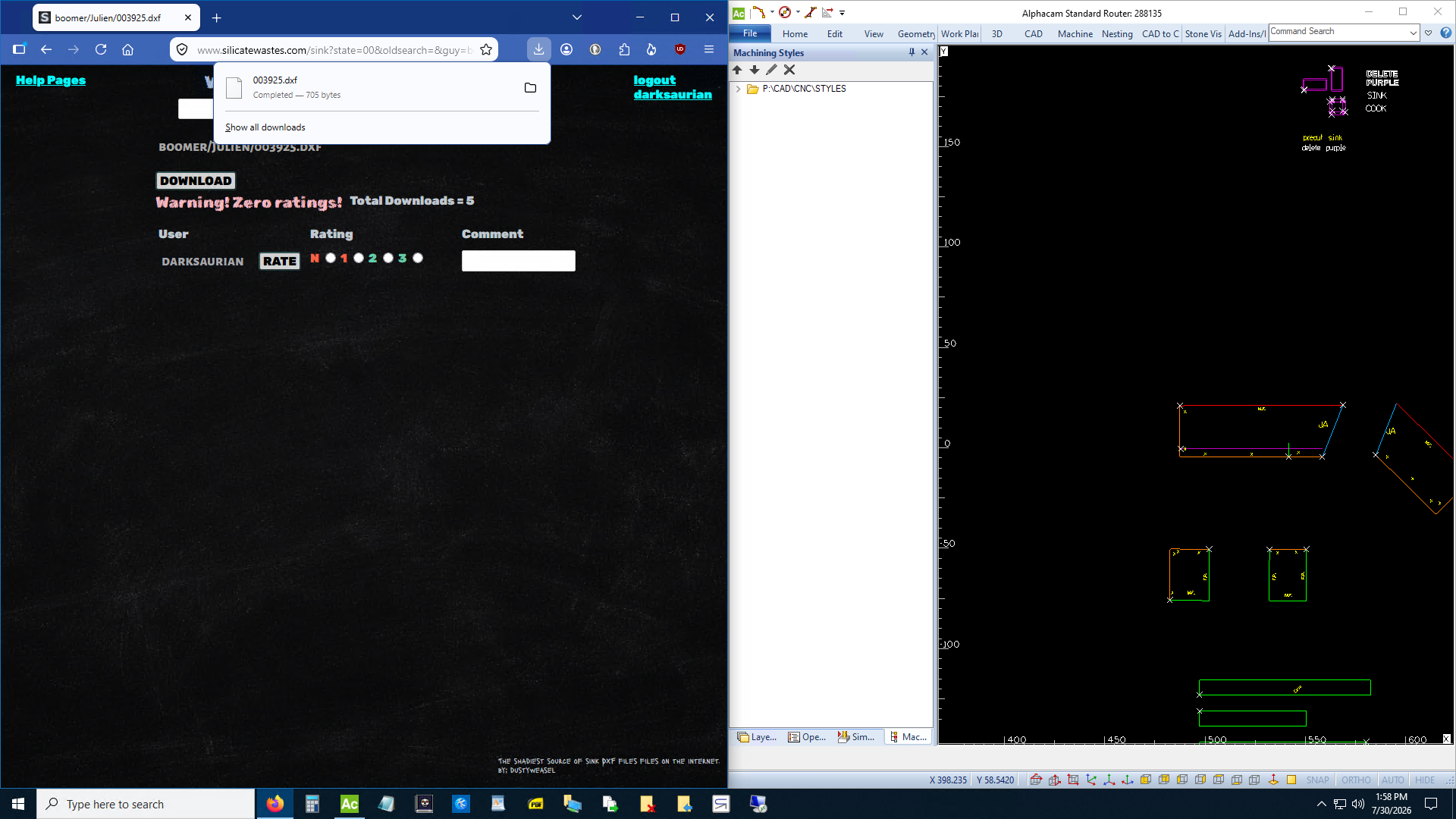
Task: Click the zoom-extents circle icon in Alphacam toolbar
Action: point(785,12)
